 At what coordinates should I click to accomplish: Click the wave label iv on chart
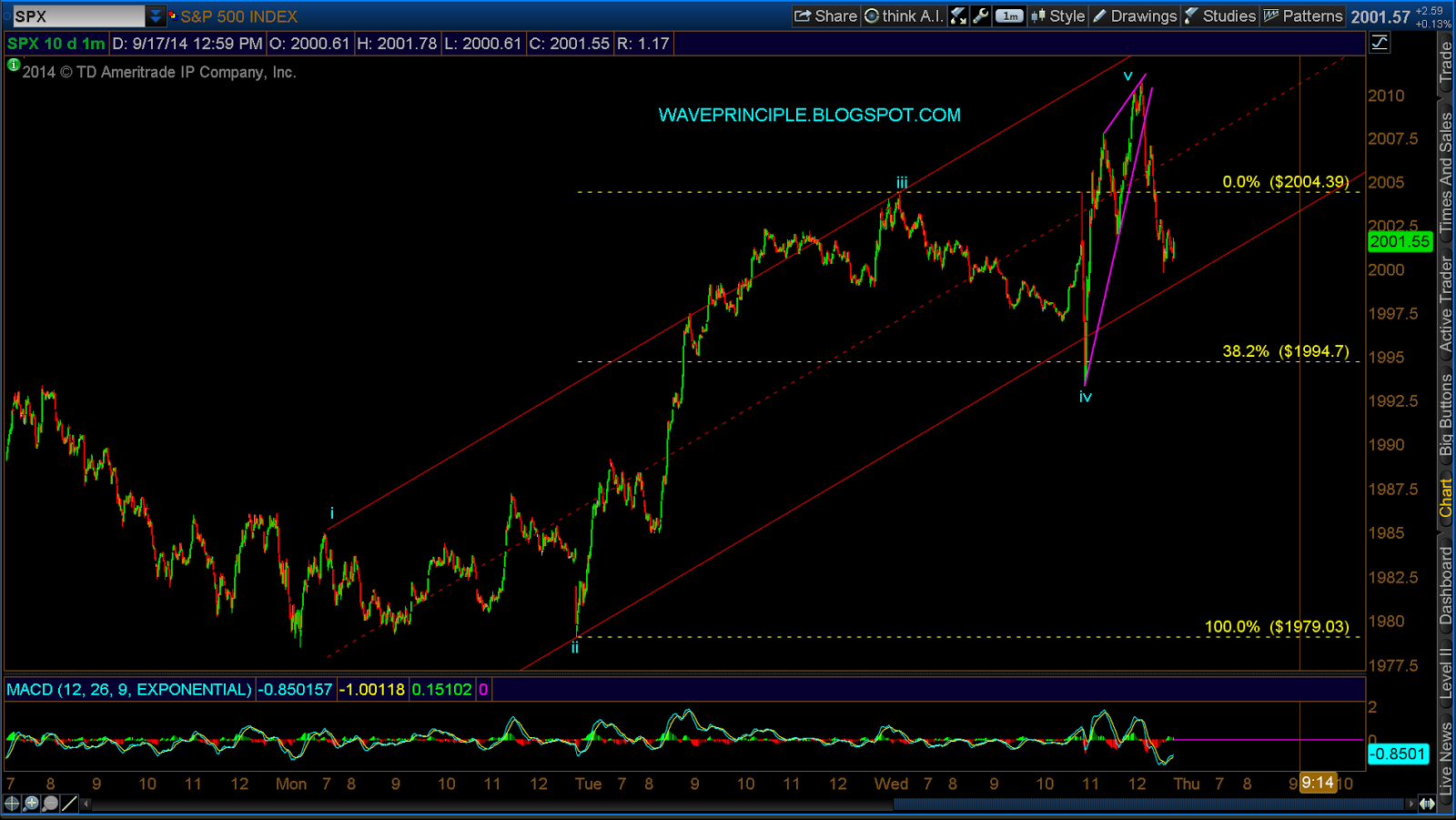tap(1086, 397)
